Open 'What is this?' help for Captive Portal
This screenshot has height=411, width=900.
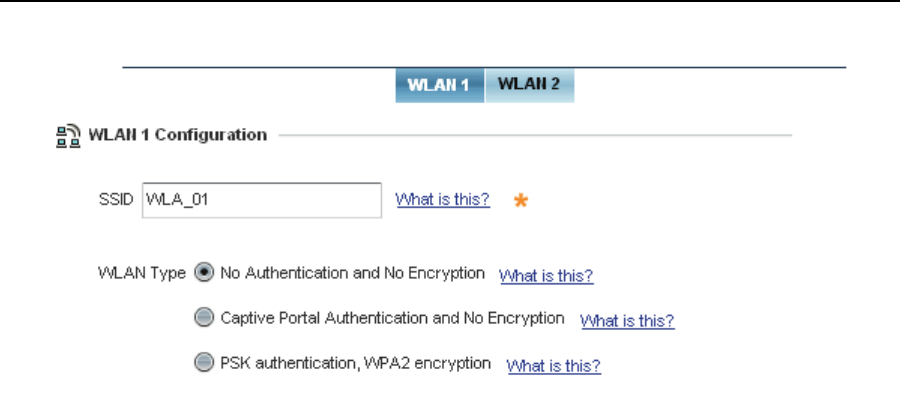click(627, 321)
